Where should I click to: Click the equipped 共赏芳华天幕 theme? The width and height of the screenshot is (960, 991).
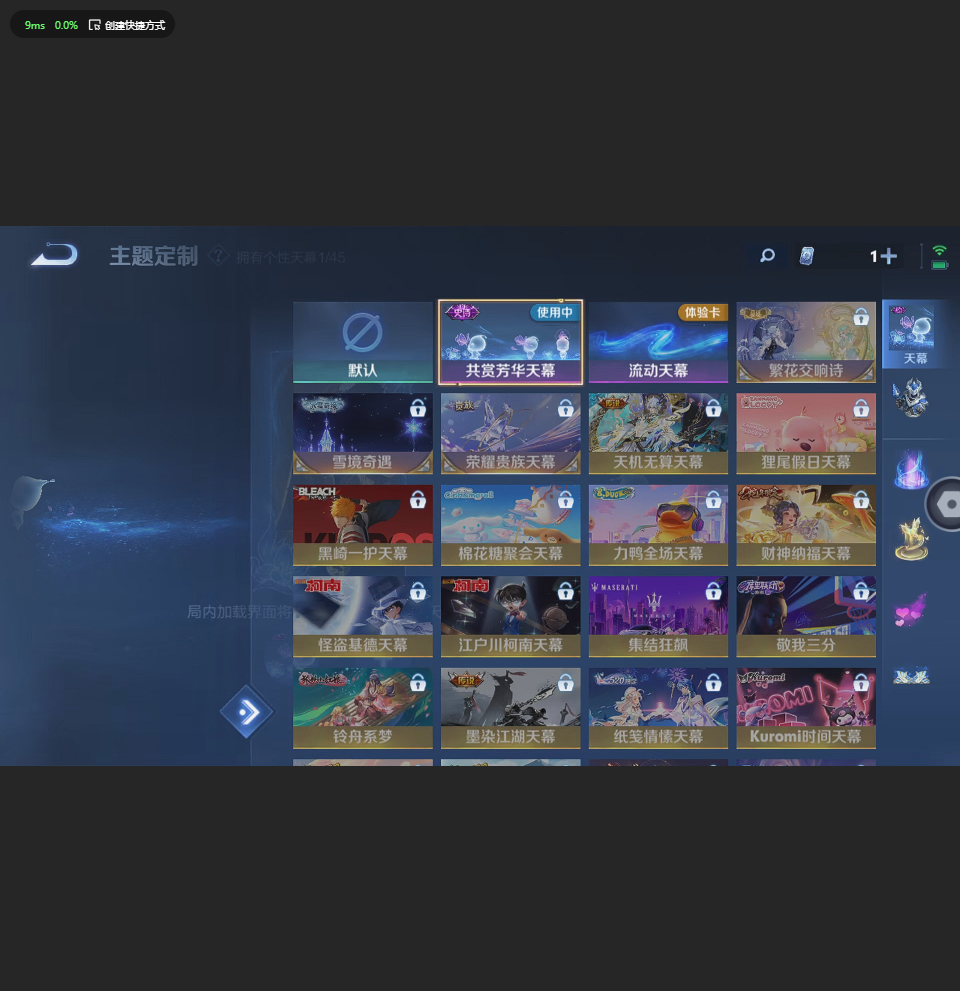click(x=510, y=340)
